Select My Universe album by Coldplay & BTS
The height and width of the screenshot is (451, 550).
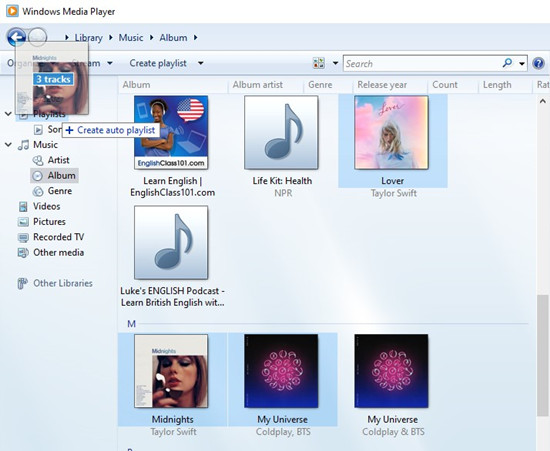tap(391, 371)
